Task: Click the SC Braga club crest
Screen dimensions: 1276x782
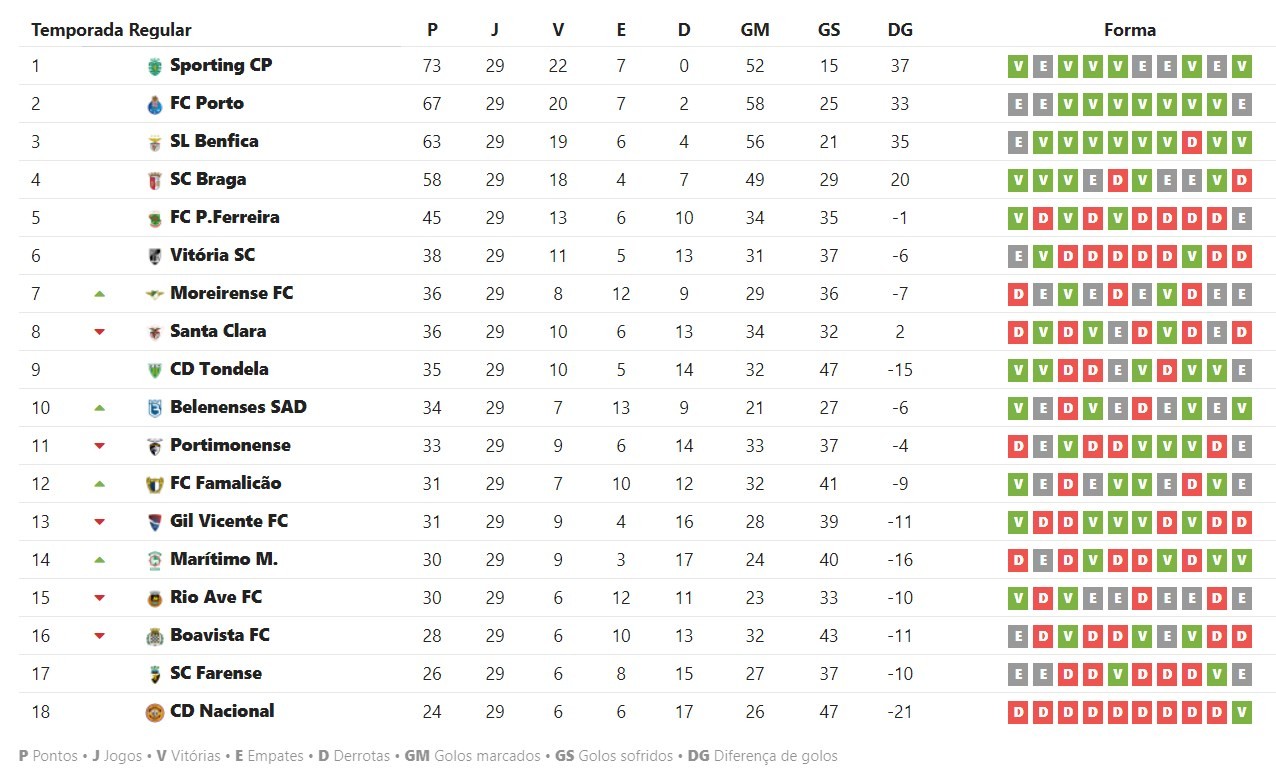Action: [154, 181]
